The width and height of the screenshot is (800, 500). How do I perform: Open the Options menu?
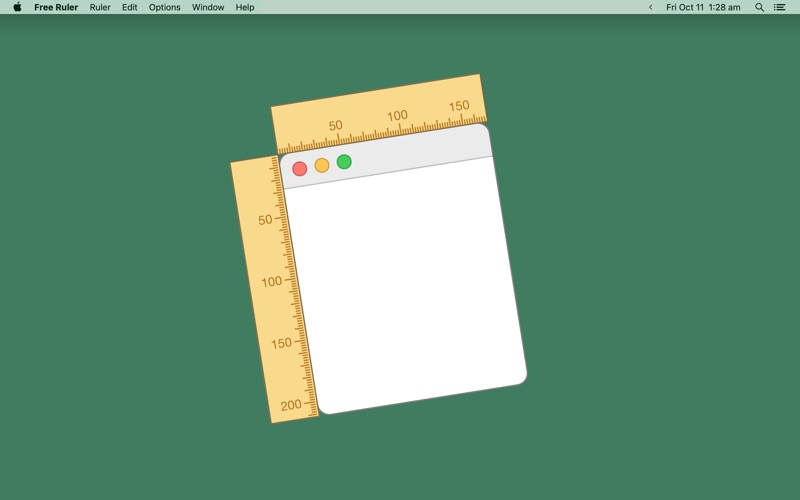[164, 7]
